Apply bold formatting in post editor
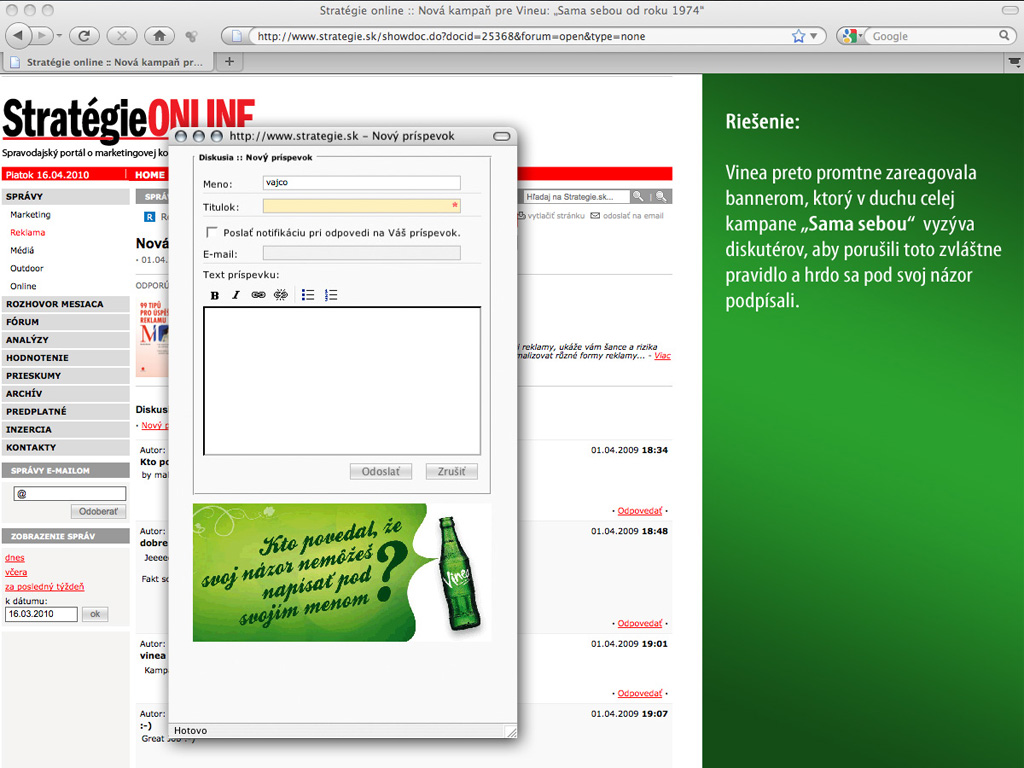The width and height of the screenshot is (1024, 768). (215, 295)
